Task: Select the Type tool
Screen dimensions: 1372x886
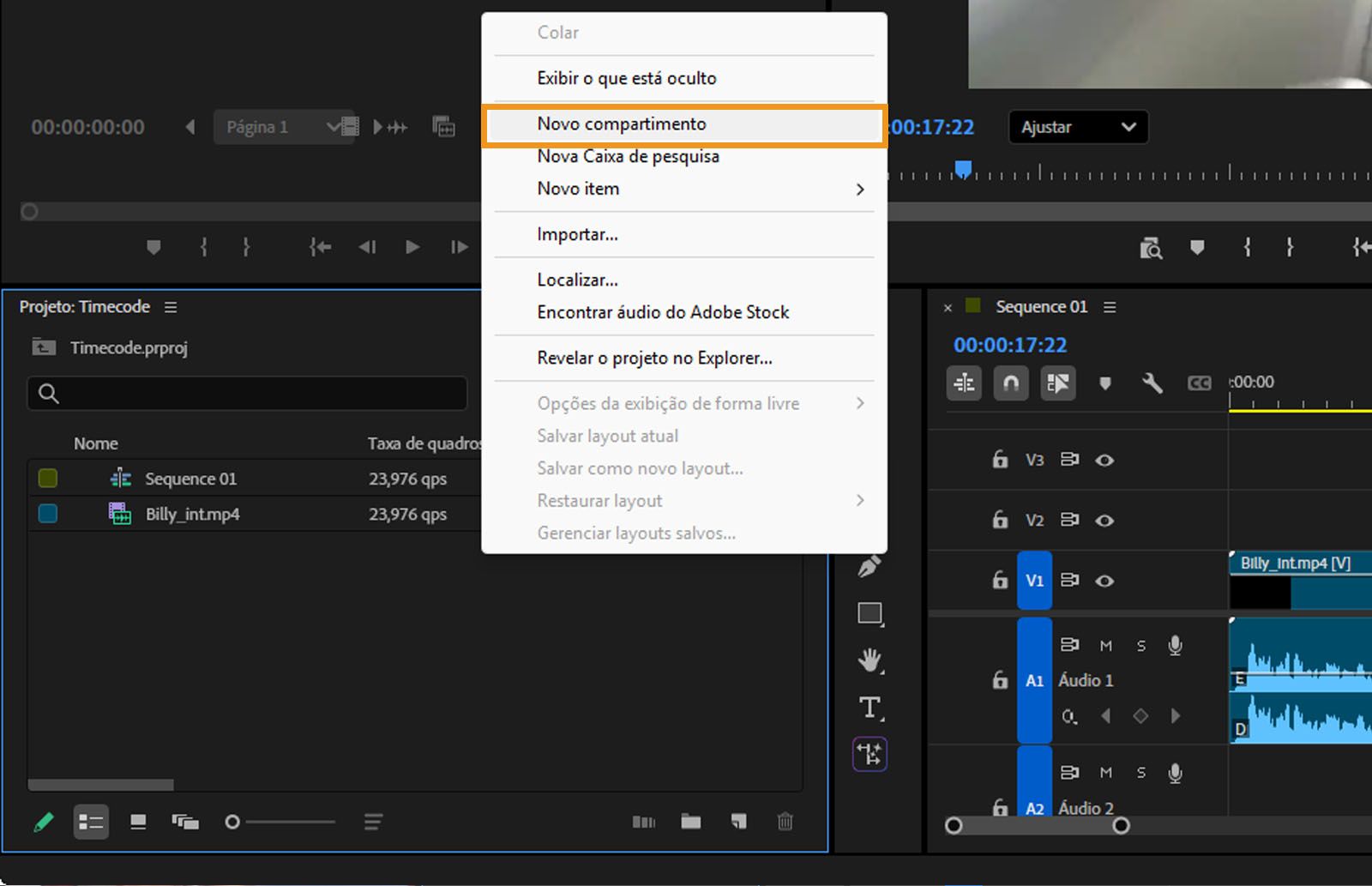Action: (870, 708)
